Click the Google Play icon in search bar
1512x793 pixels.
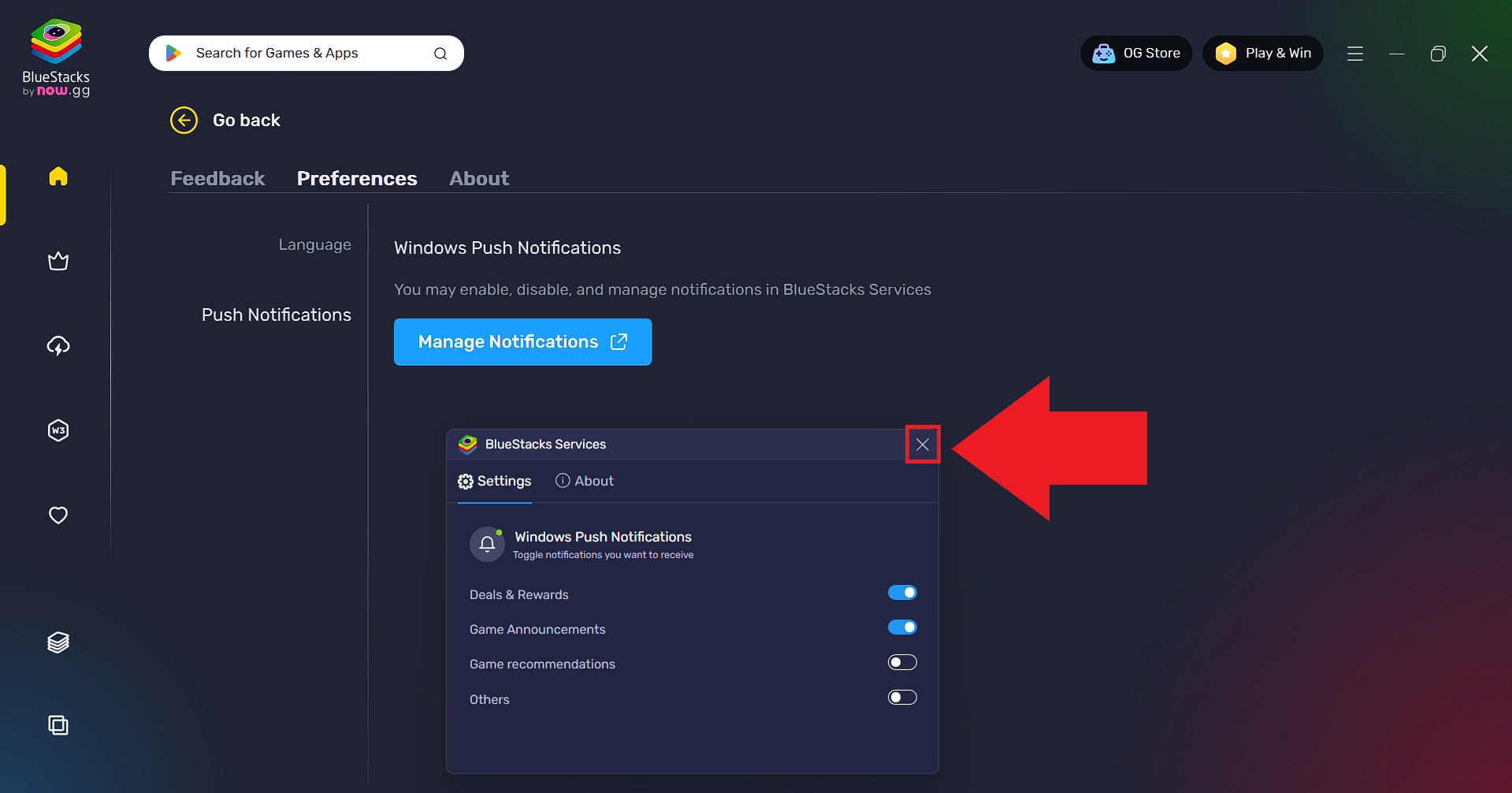pyautogui.click(x=173, y=53)
